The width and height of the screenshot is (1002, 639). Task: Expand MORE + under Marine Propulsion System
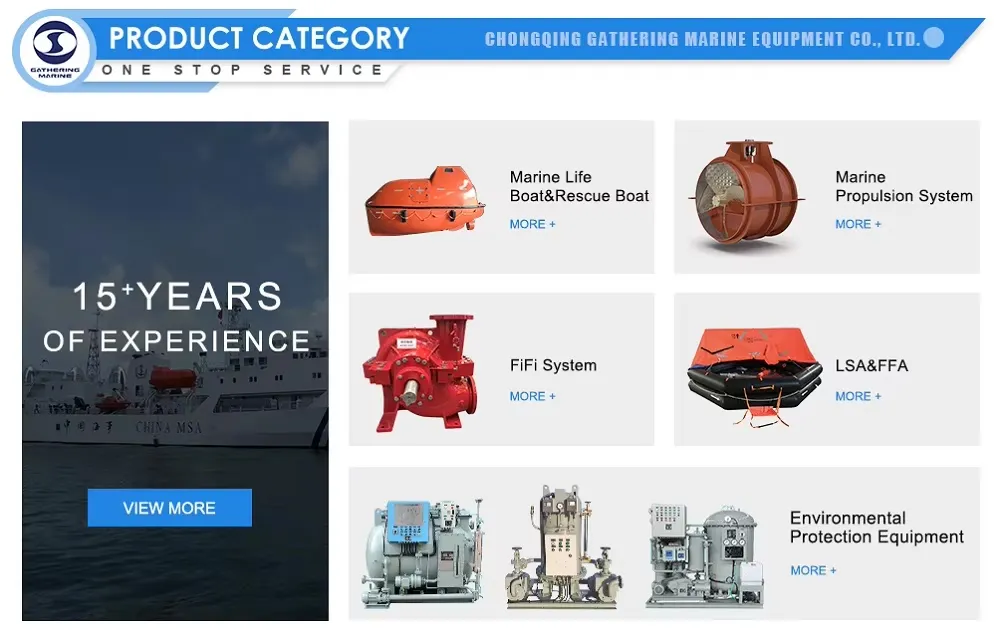(858, 224)
